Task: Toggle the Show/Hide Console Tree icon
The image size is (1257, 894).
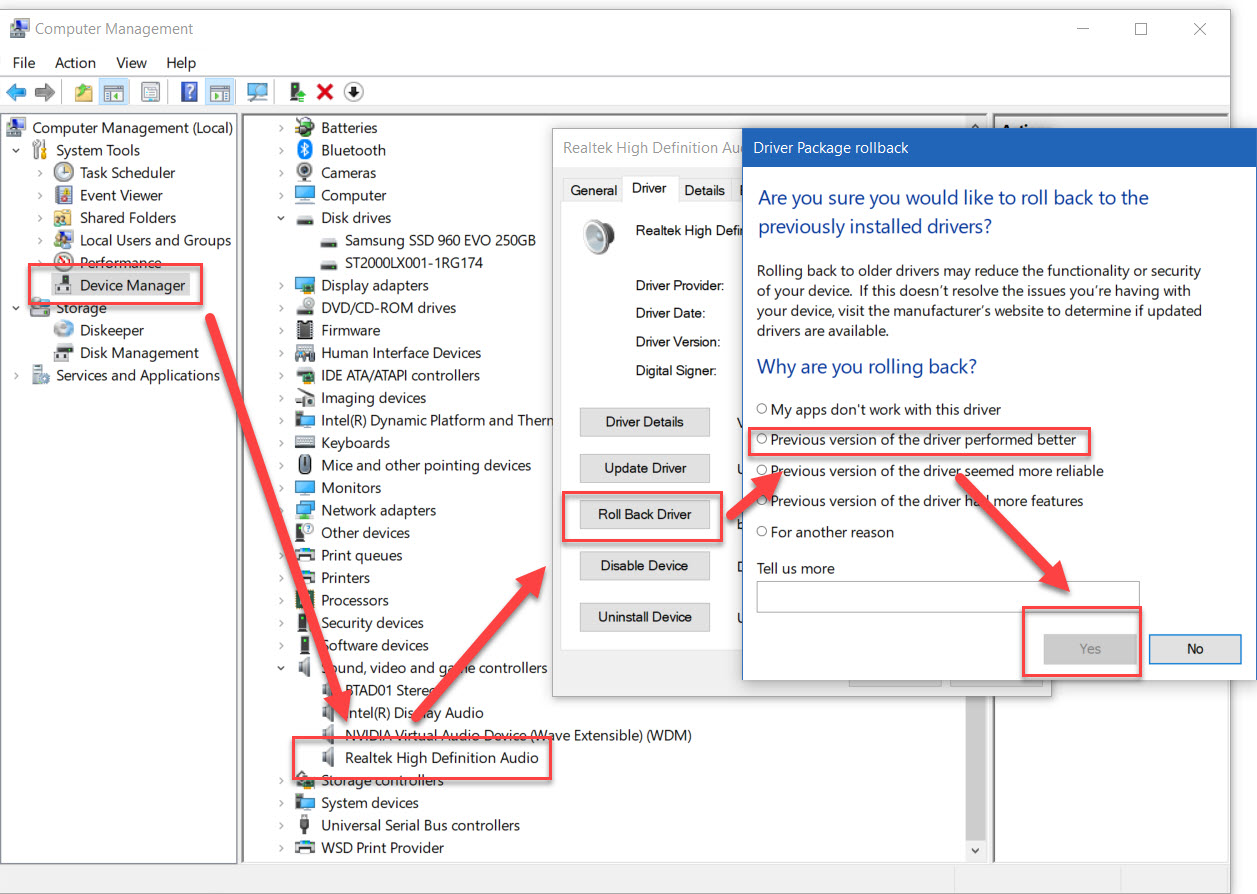Action: pyautogui.click(x=114, y=92)
